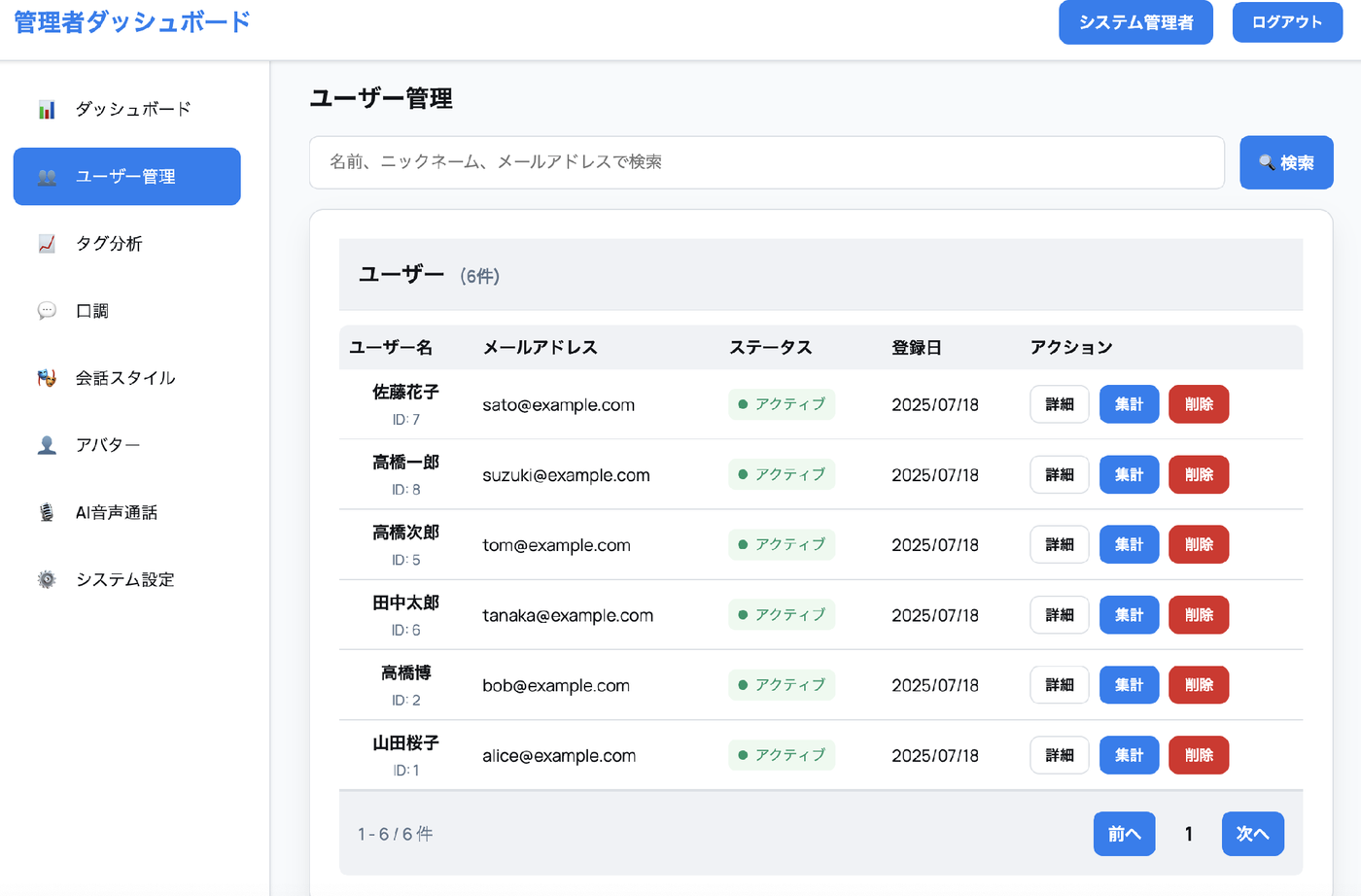Open 詳細 for sato@example.com
Image resolution: width=1361 pixels, height=896 pixels.
pyautogui.click(x=1060, y=404)
